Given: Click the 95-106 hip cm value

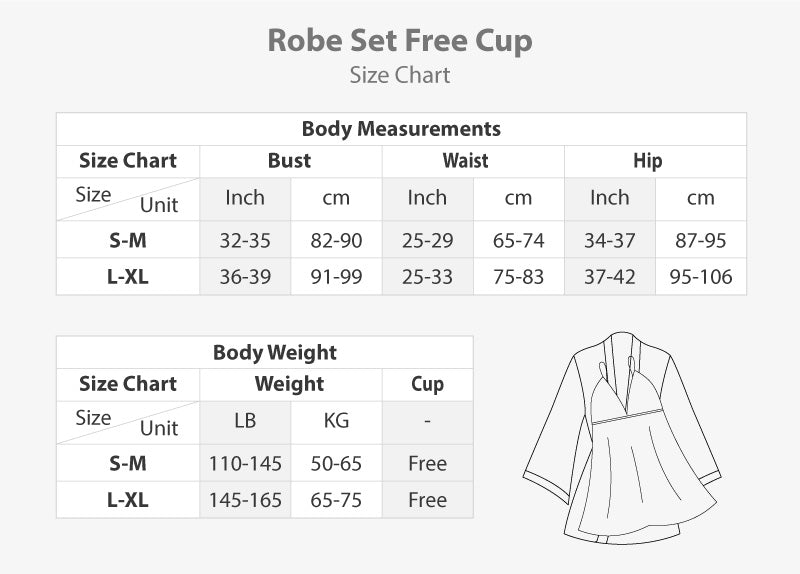Looking at the screenshot, I should (x=701, y=277).
